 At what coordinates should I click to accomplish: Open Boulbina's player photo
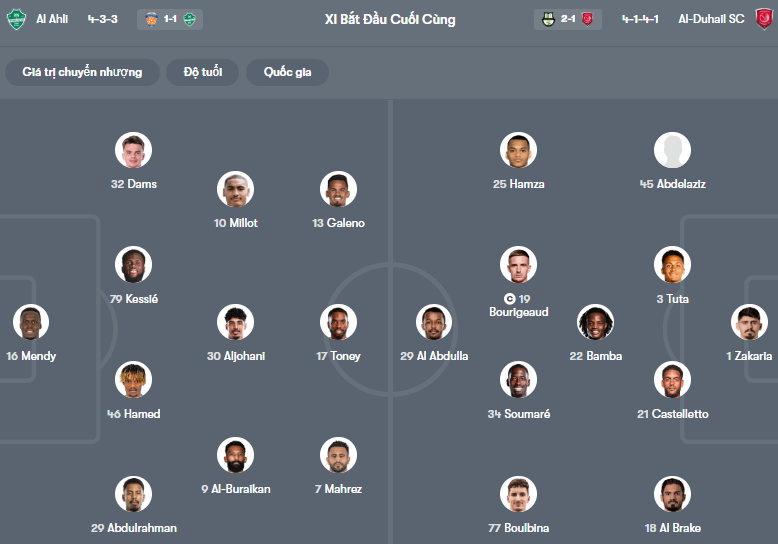click(x=518, y=494)
